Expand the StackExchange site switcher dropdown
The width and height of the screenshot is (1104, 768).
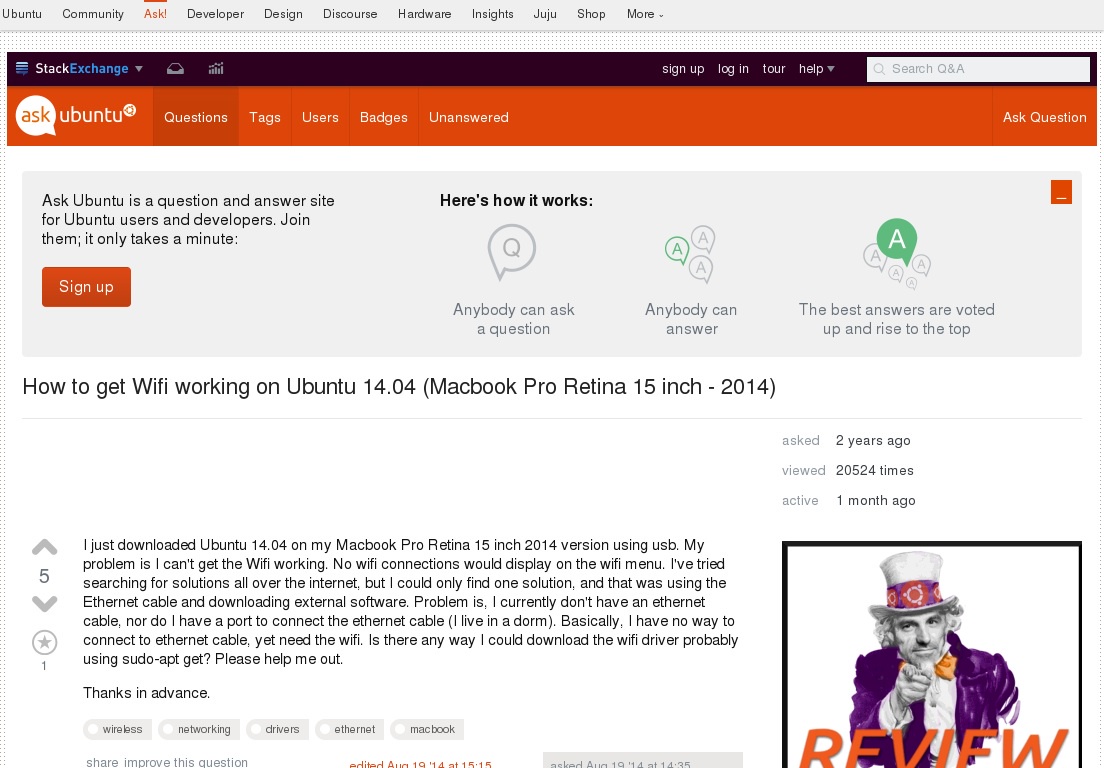[x=139, y=68]
